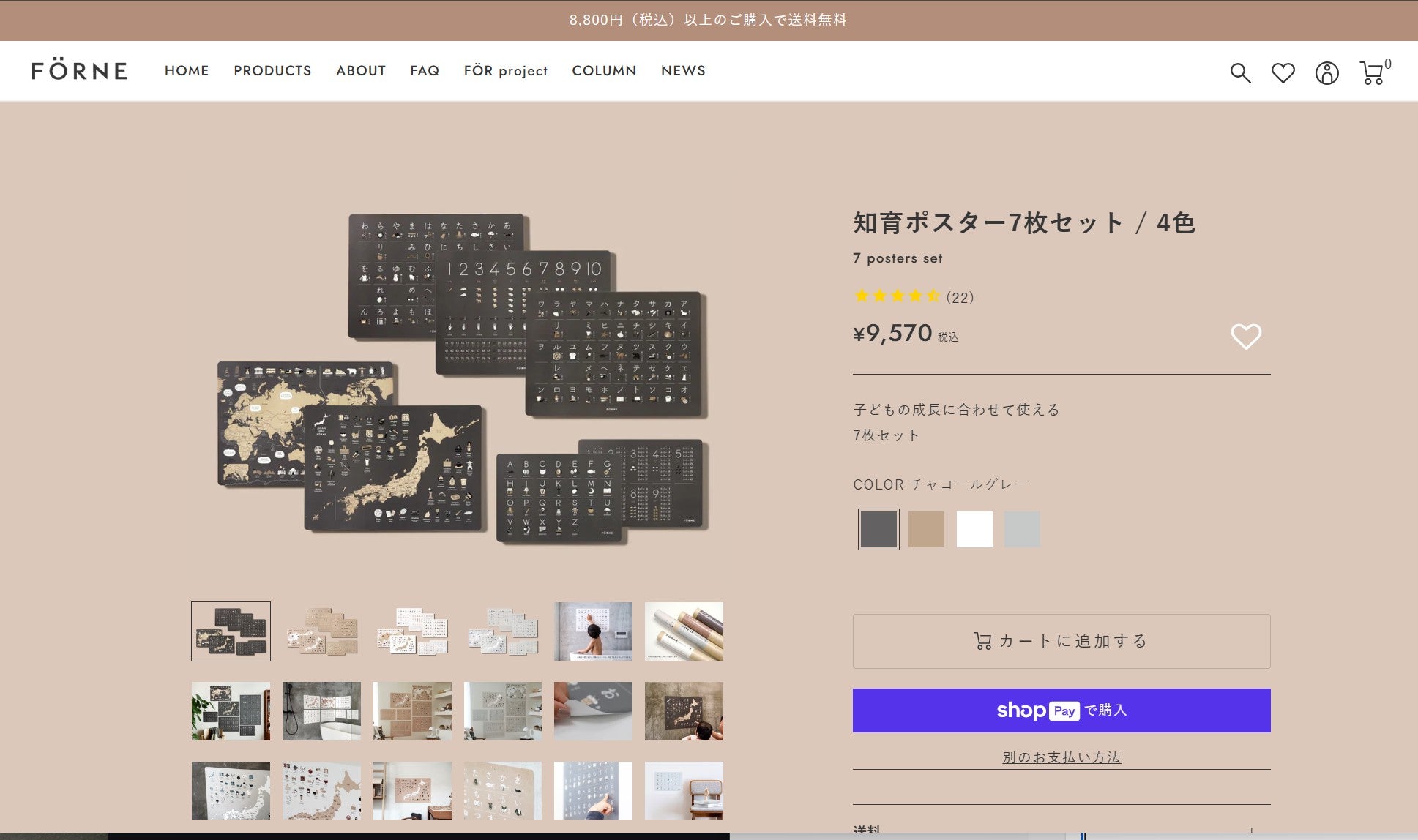Click the FÖRNE logo
The height and width of the screenshot is (840, 1418).
[79, 71]
